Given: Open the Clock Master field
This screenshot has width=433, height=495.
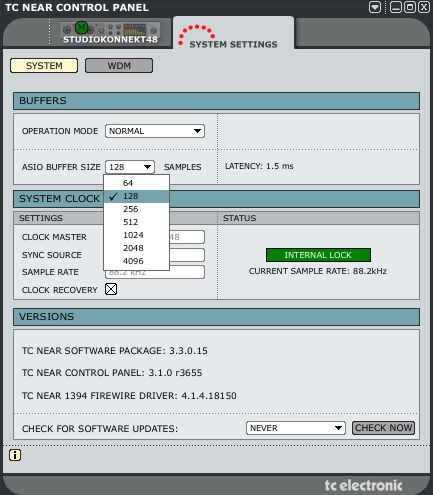Looking at the screenshot, I should point(187,237).
